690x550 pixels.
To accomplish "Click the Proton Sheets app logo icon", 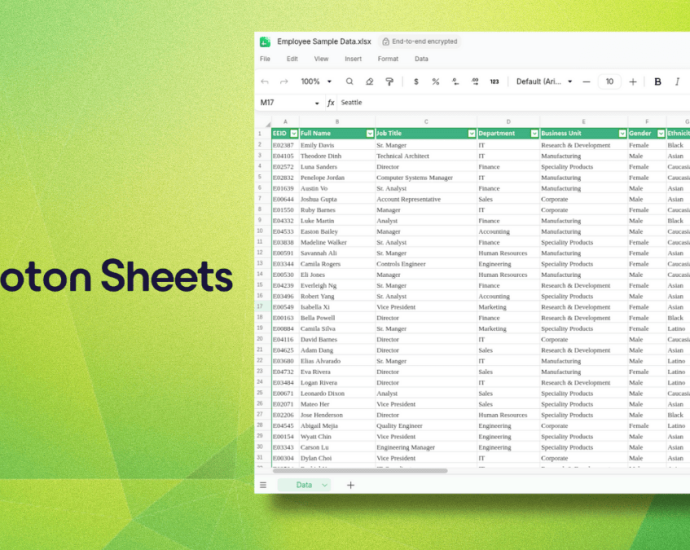I will tap(265, 42).
